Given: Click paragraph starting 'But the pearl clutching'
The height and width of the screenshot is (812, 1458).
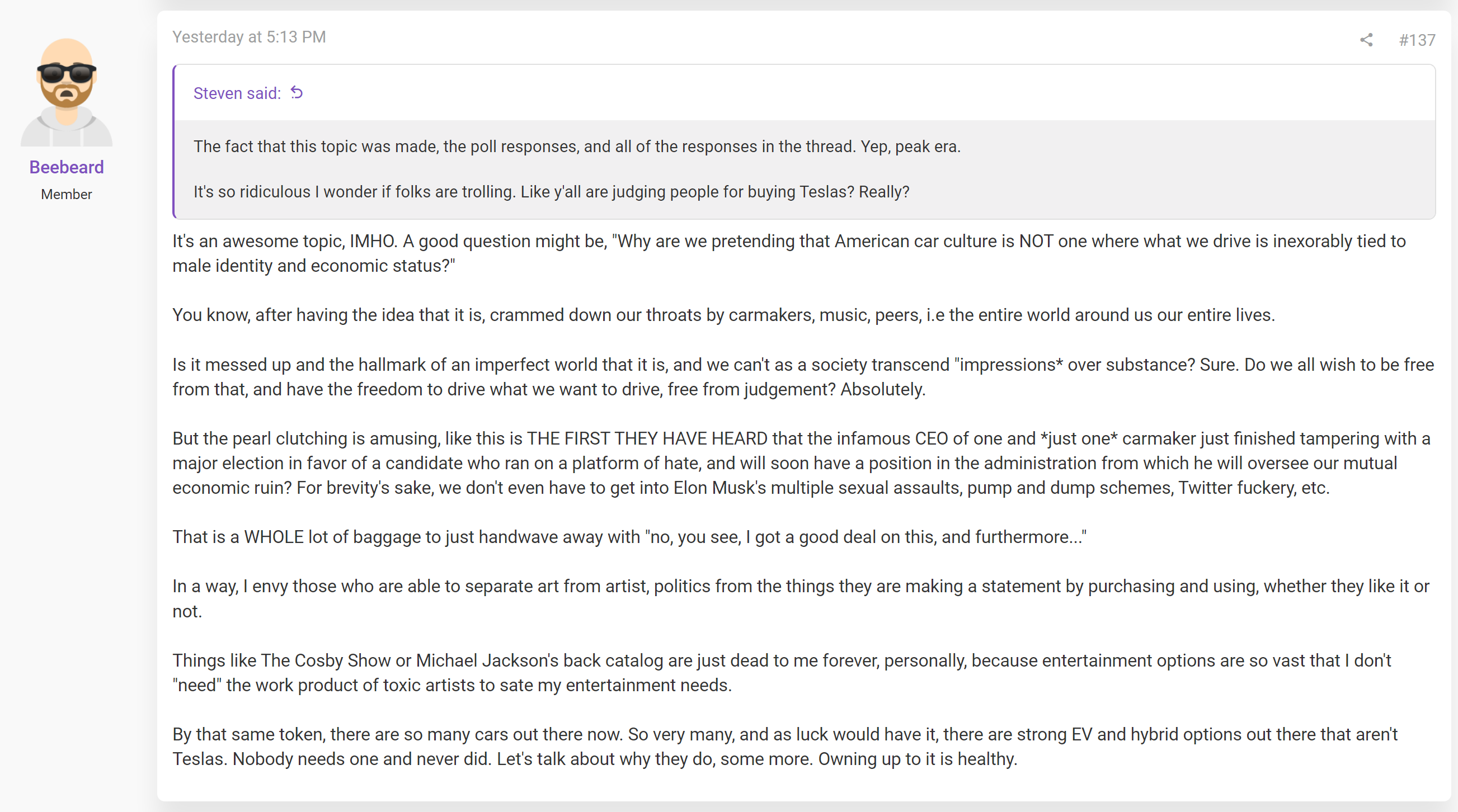Looking at the screenshot, I should [801, 463].
